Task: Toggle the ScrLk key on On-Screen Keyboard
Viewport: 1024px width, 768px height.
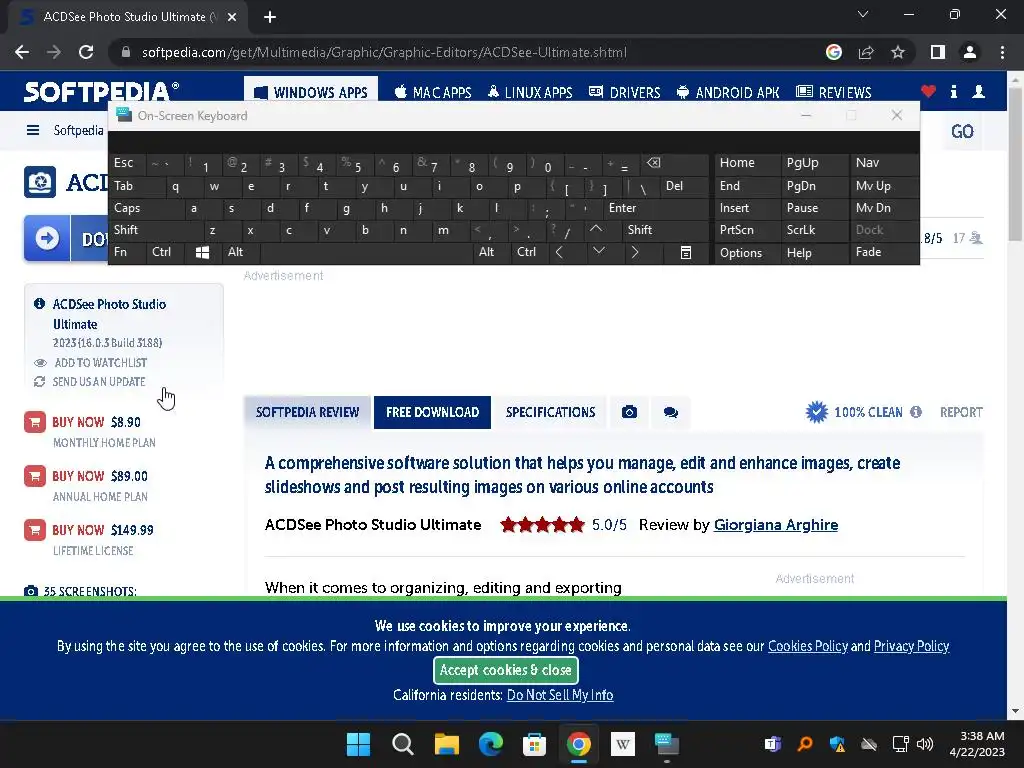Action: point(814,229)
